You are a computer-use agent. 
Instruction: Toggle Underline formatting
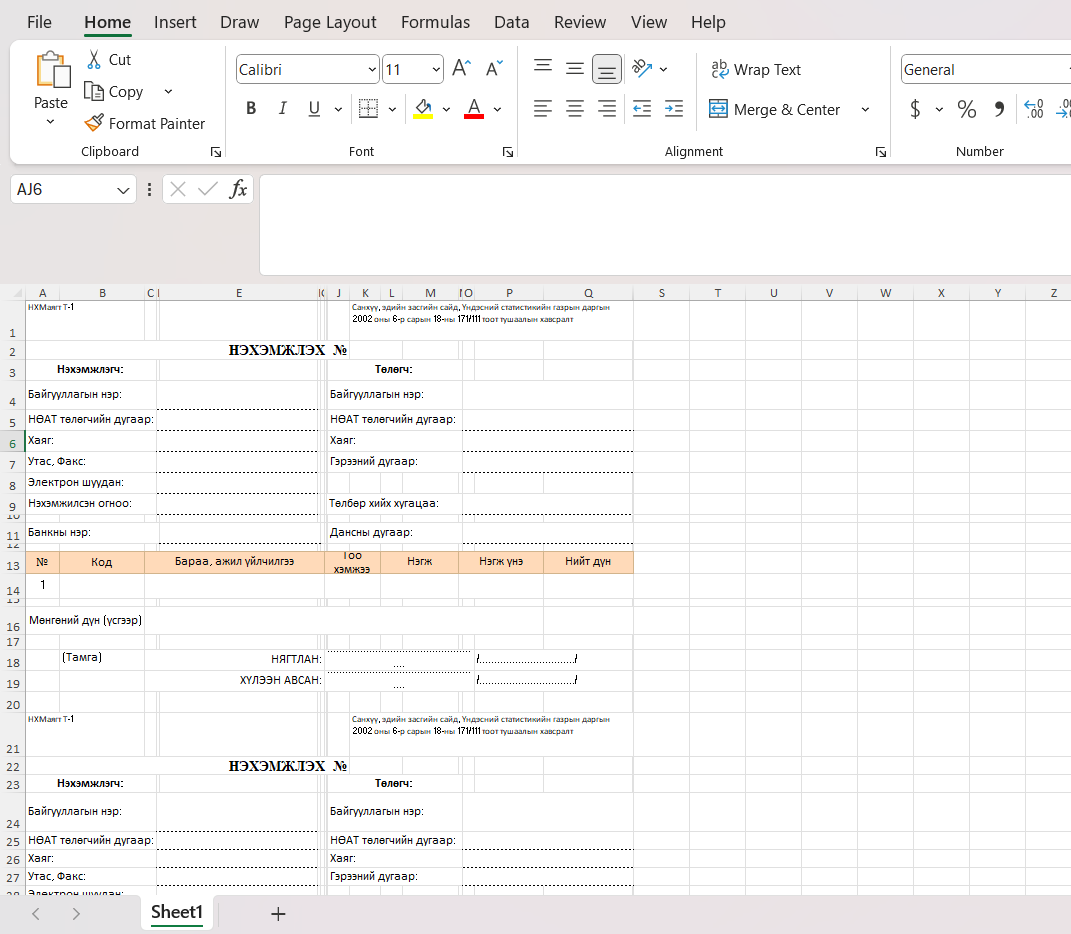[x=314, y=109]
